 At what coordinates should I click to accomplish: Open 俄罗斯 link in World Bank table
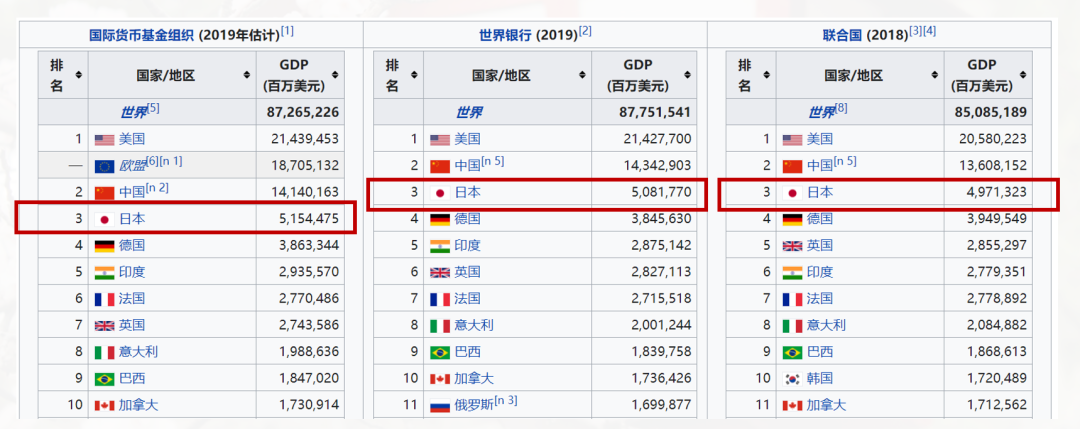[x=474, y=406]
